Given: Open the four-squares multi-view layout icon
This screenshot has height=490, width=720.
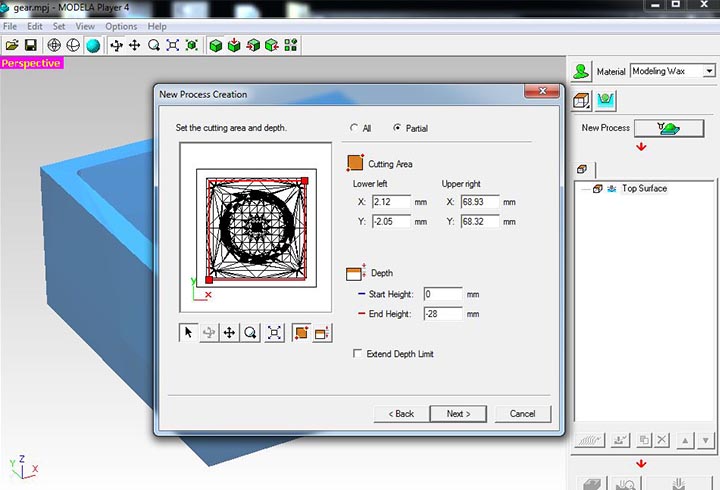Looking at the screenshot, I should point(291,45).
